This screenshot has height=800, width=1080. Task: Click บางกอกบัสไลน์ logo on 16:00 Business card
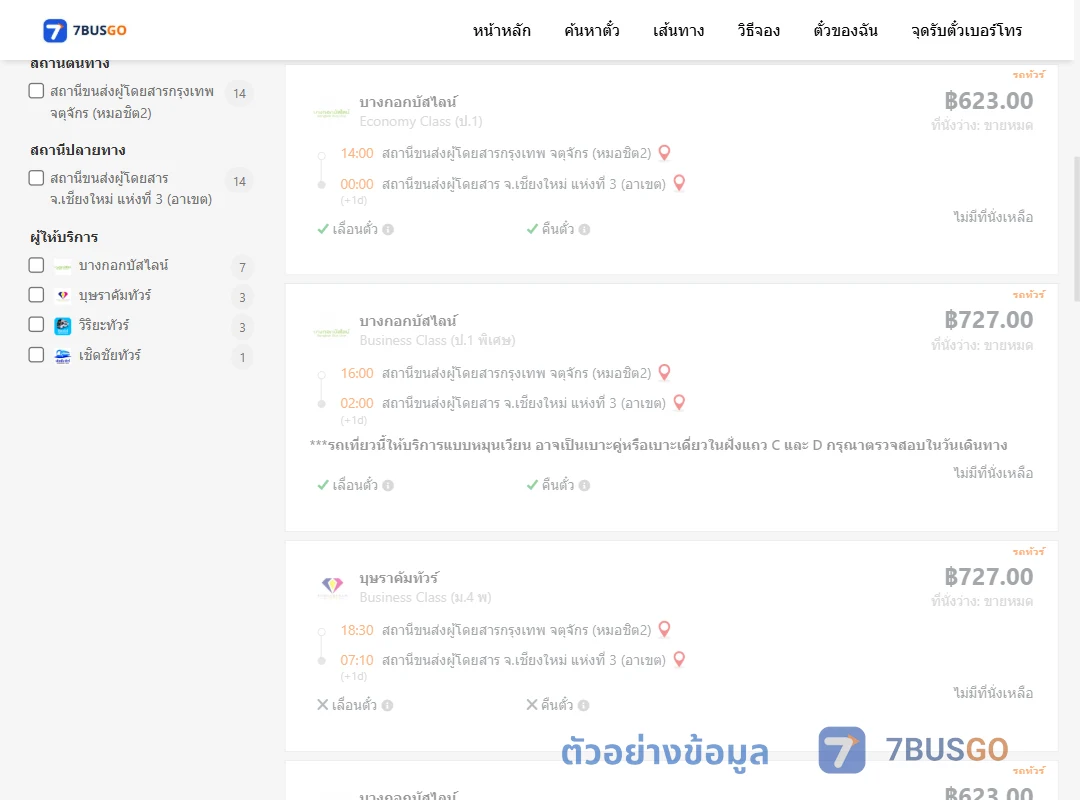coord(331,331)
